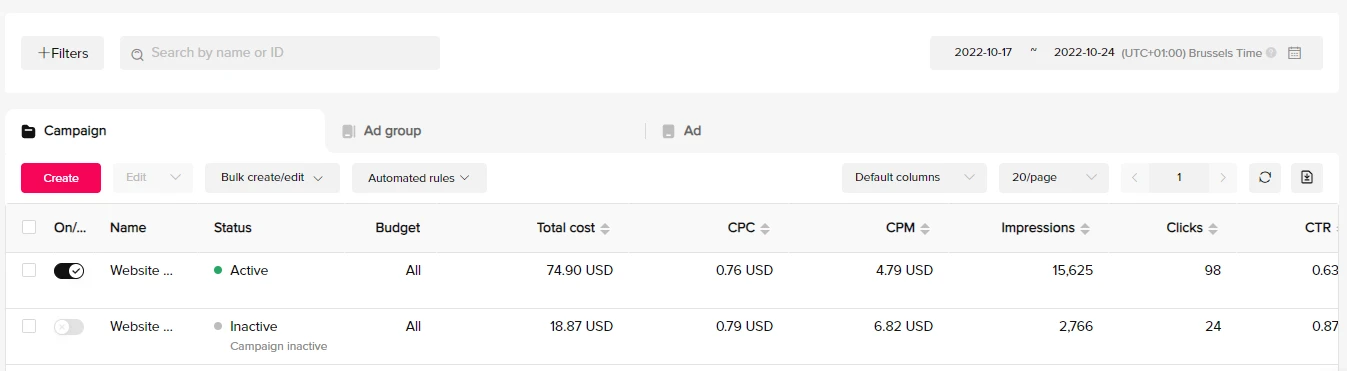Sort by Impressions column arrows

(x=1085, y=229)
